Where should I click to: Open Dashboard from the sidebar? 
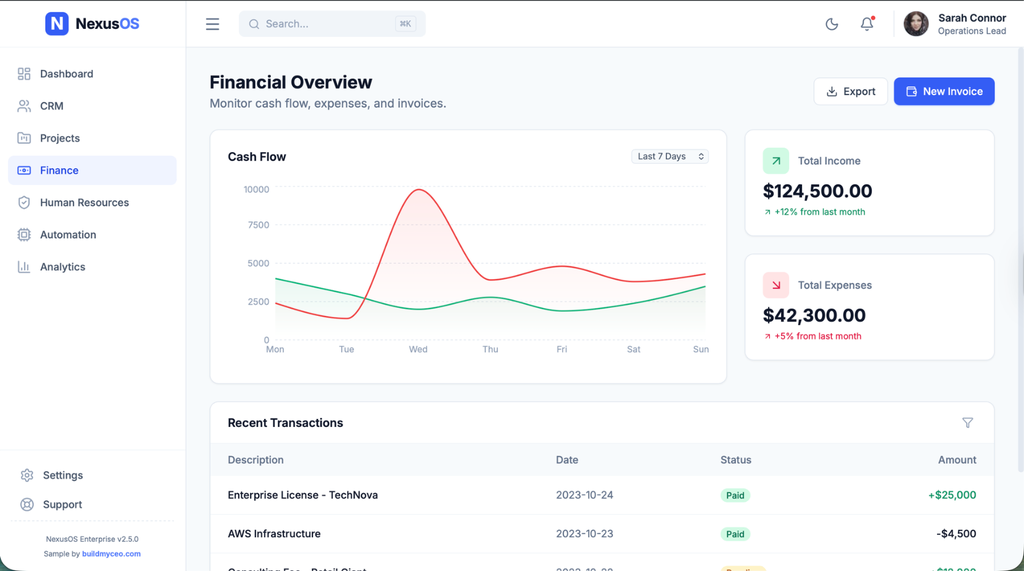click(x=66, y=74)
